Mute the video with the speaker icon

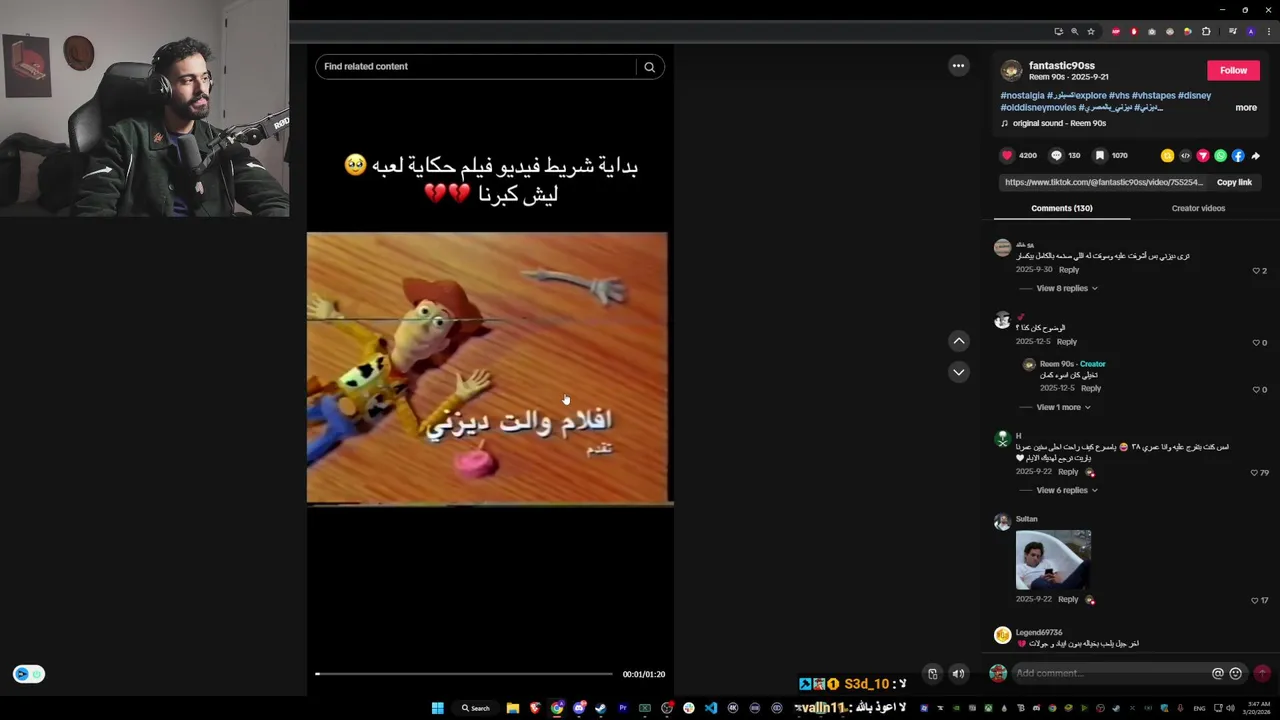[x=958, y=674]
